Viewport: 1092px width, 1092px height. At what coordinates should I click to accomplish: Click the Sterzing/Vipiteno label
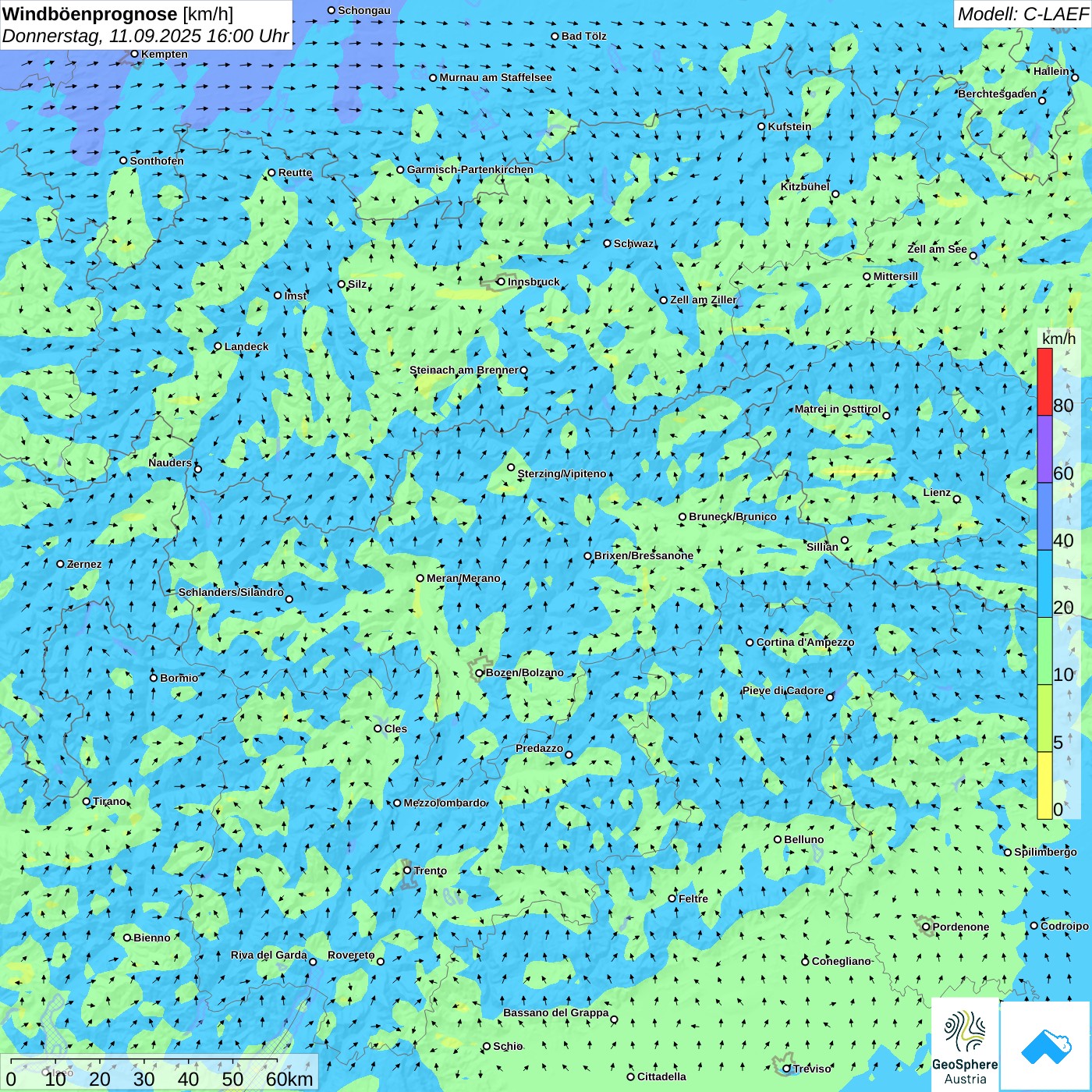(562, 473)
